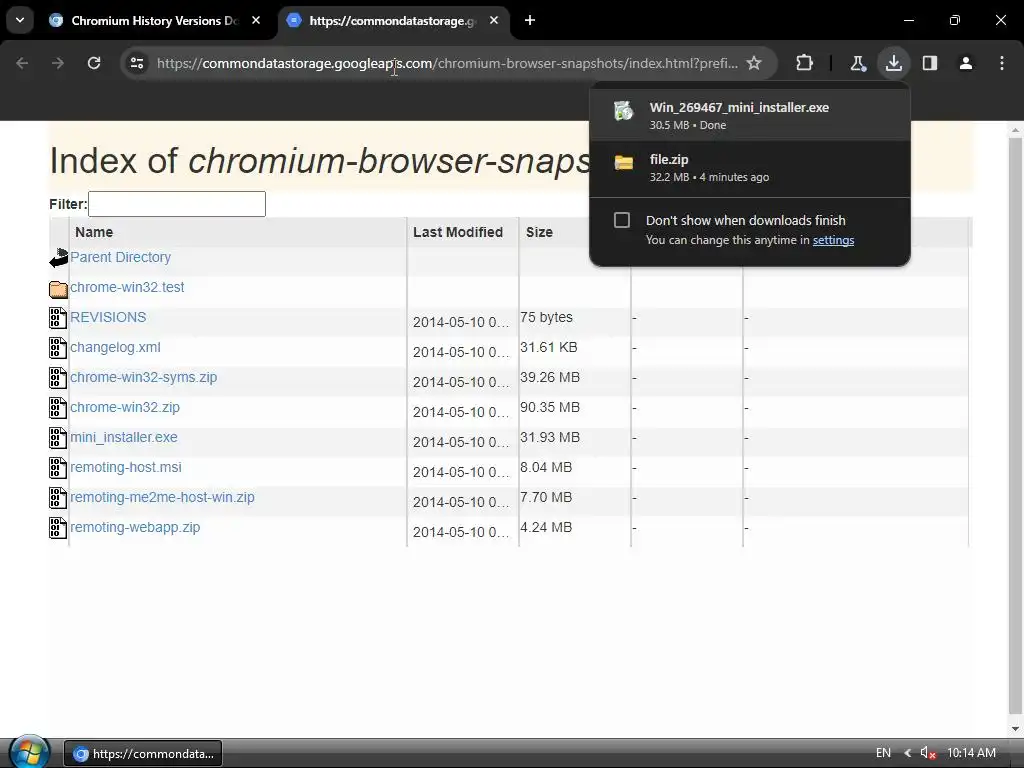View site information icon in address bar
This screenshot has width=1024, height=768.
[x=137, y=63]
